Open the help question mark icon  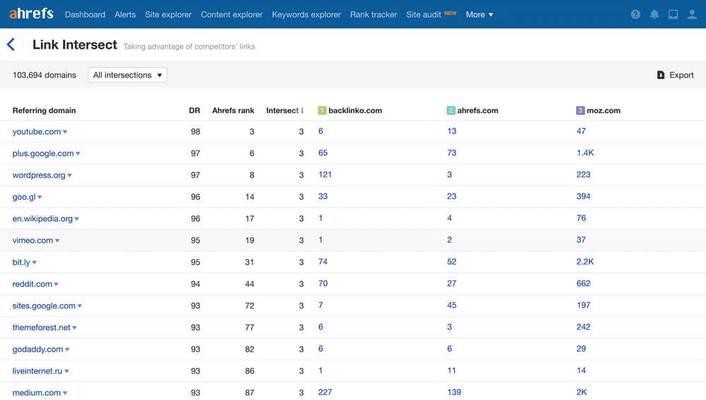(x=635, y=14)
